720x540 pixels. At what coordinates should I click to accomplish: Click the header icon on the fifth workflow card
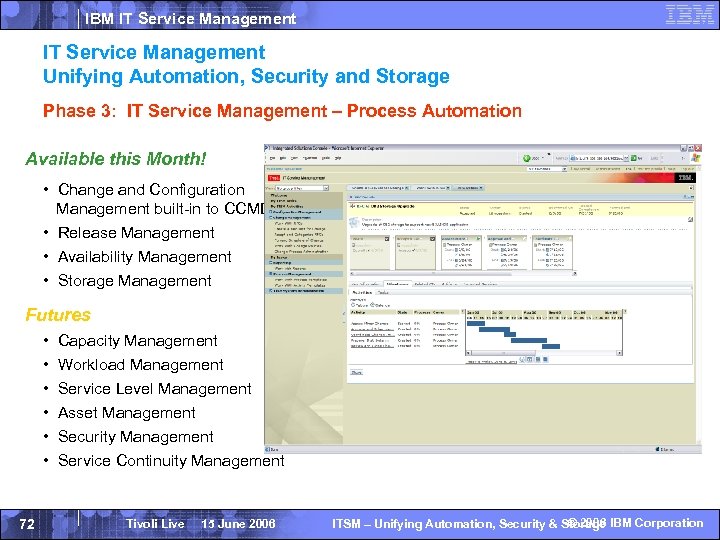569,239
